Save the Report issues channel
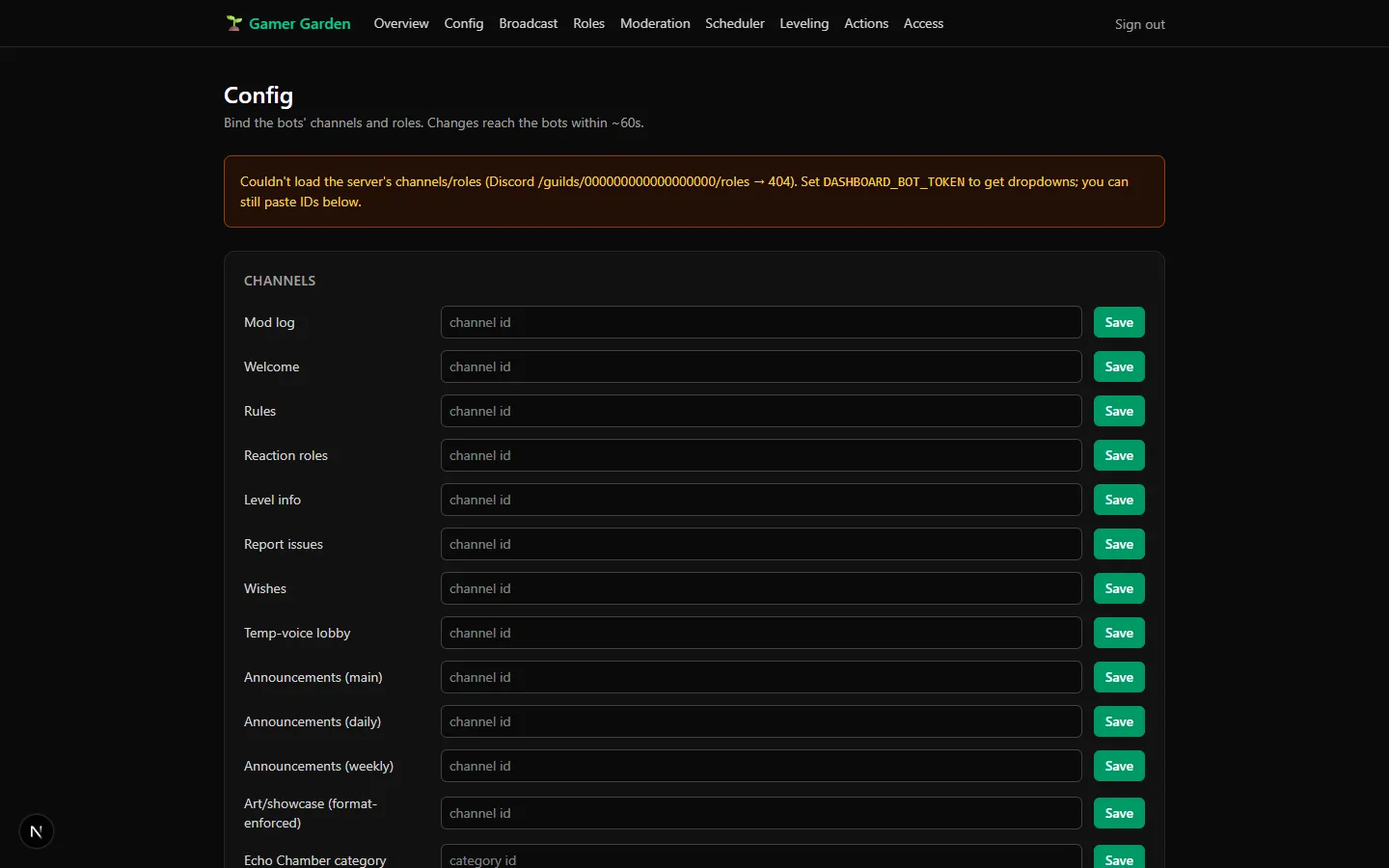The image size is (1389, 868). coord(1119,544)
